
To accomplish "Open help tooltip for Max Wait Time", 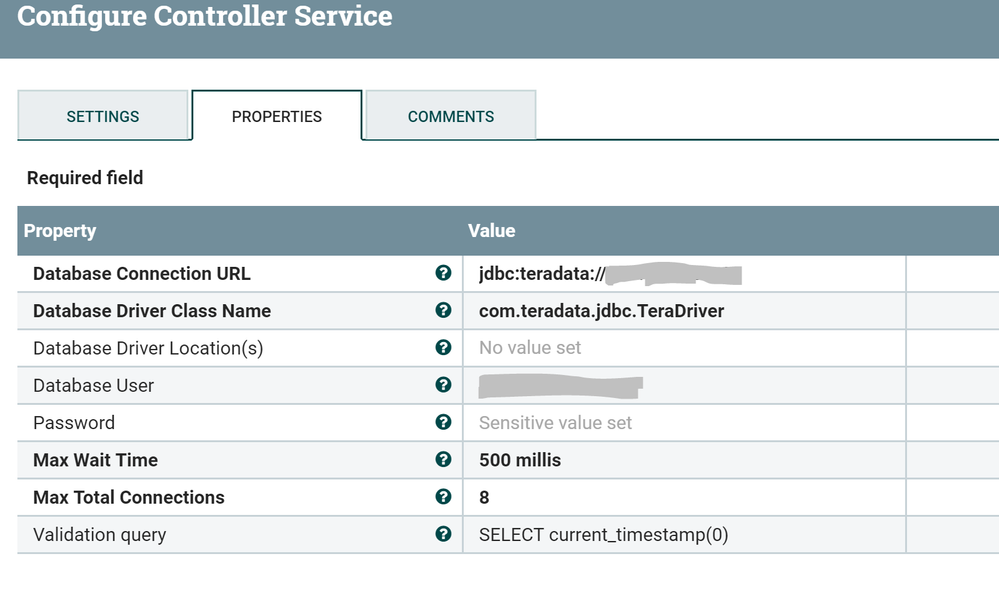I will 443,460.
